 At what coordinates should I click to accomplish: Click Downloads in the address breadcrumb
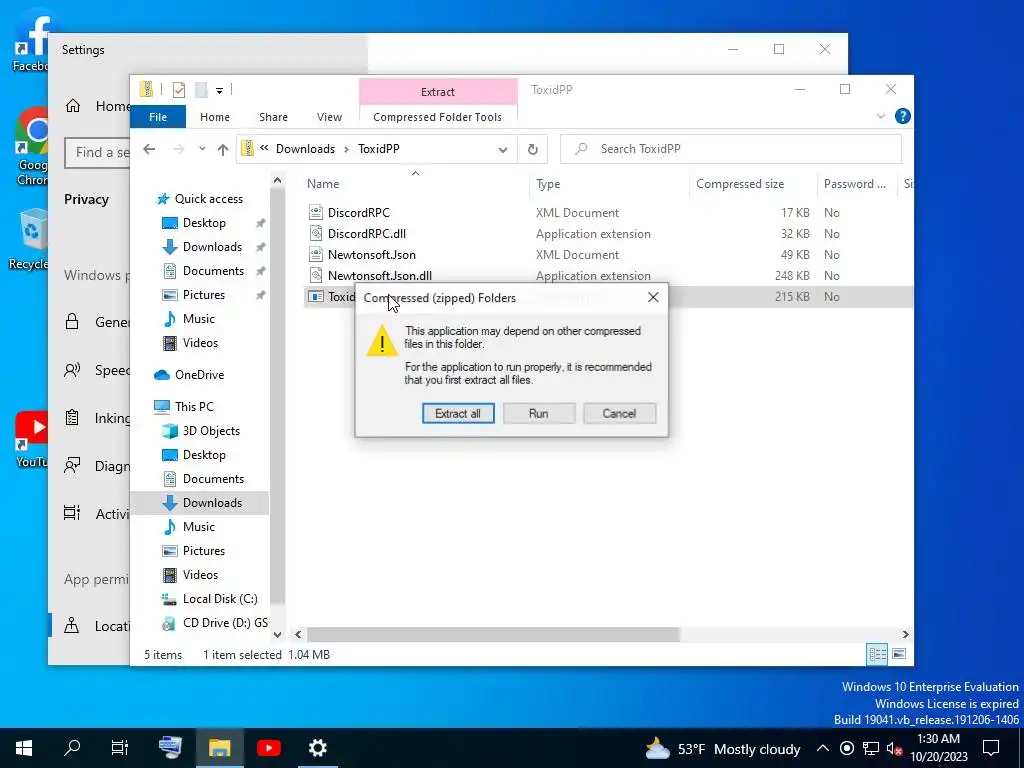[305, 149]
